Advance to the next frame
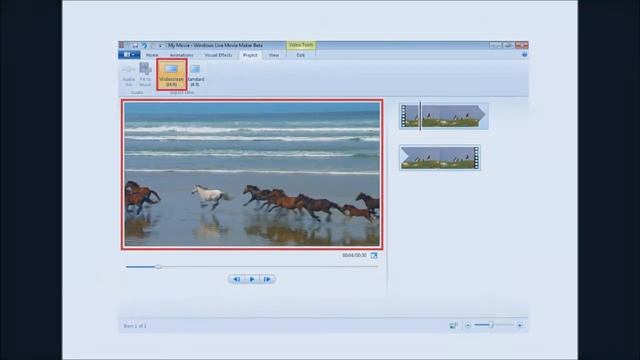Screen dimensions: 640x360 (267, 279)
